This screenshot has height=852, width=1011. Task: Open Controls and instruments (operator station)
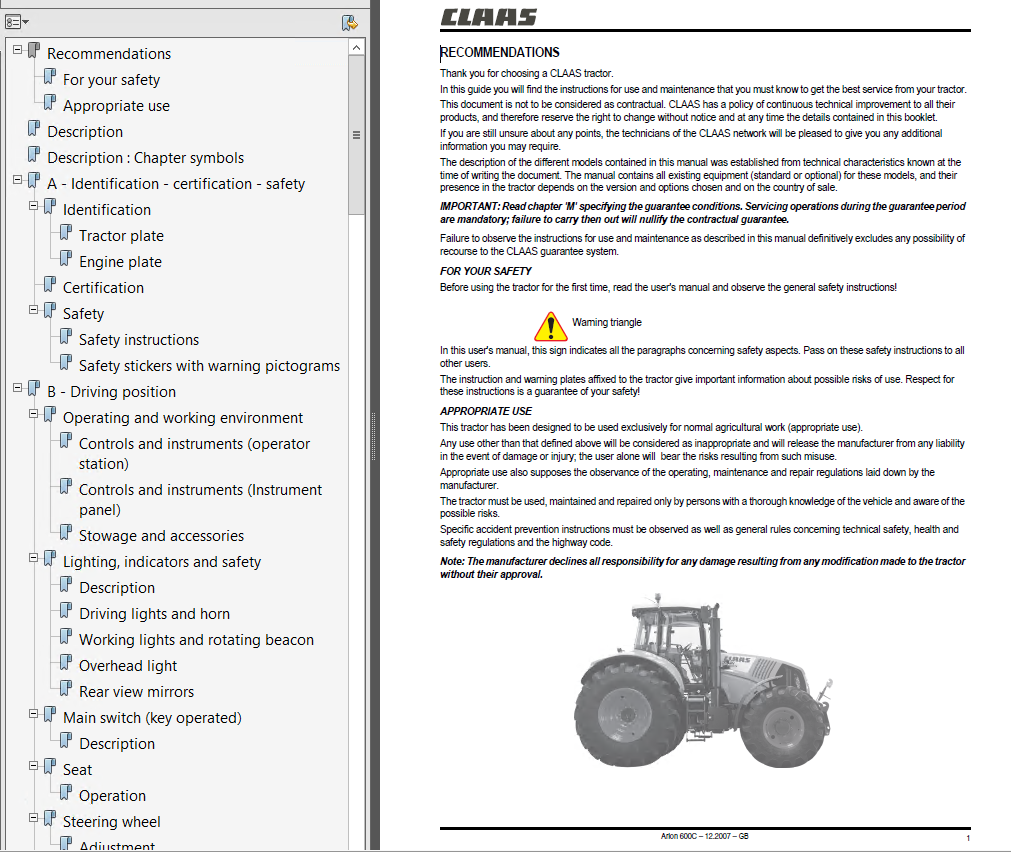194,453
